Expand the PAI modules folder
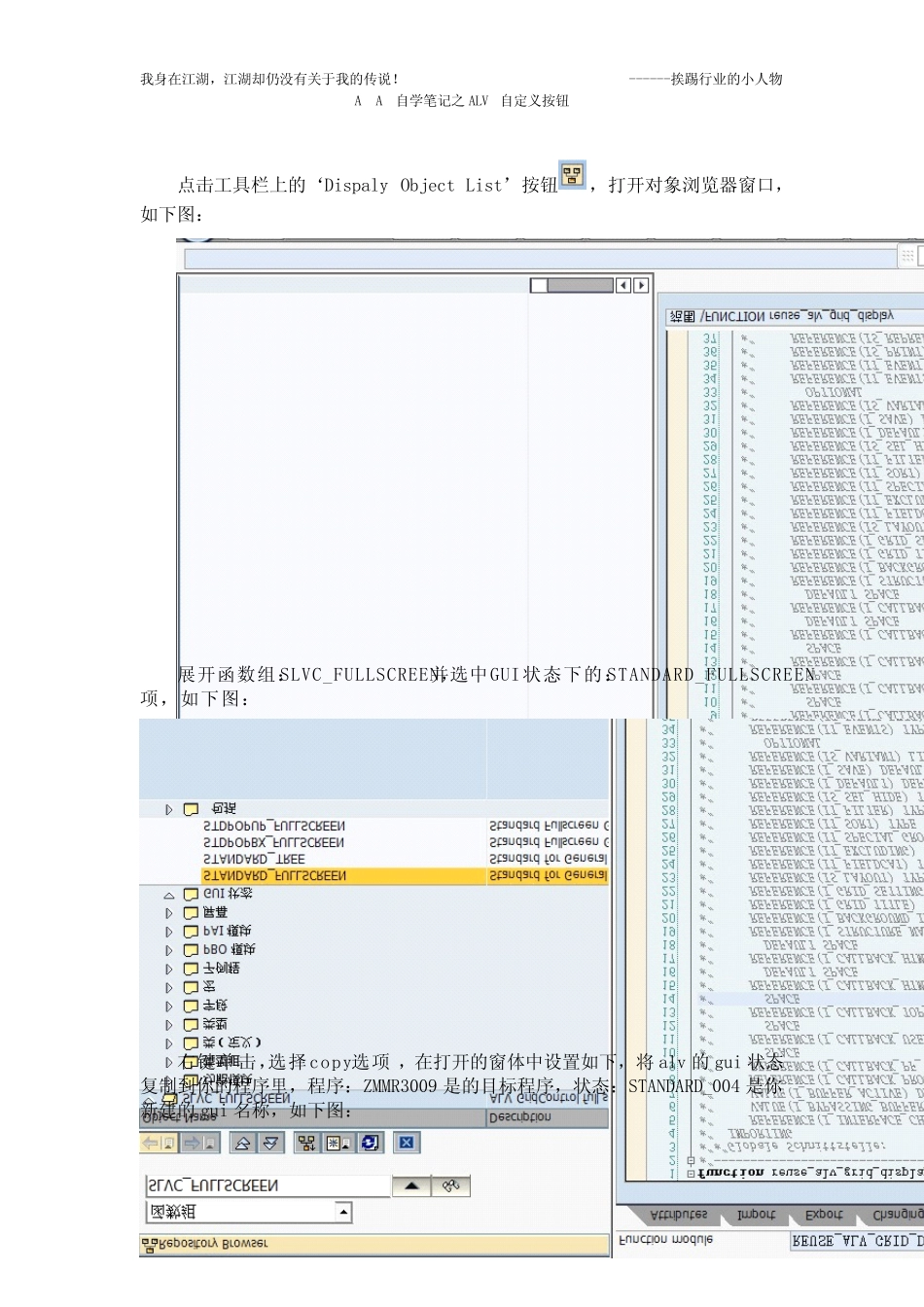924x1307 pixels. click(x=169, y=932)
